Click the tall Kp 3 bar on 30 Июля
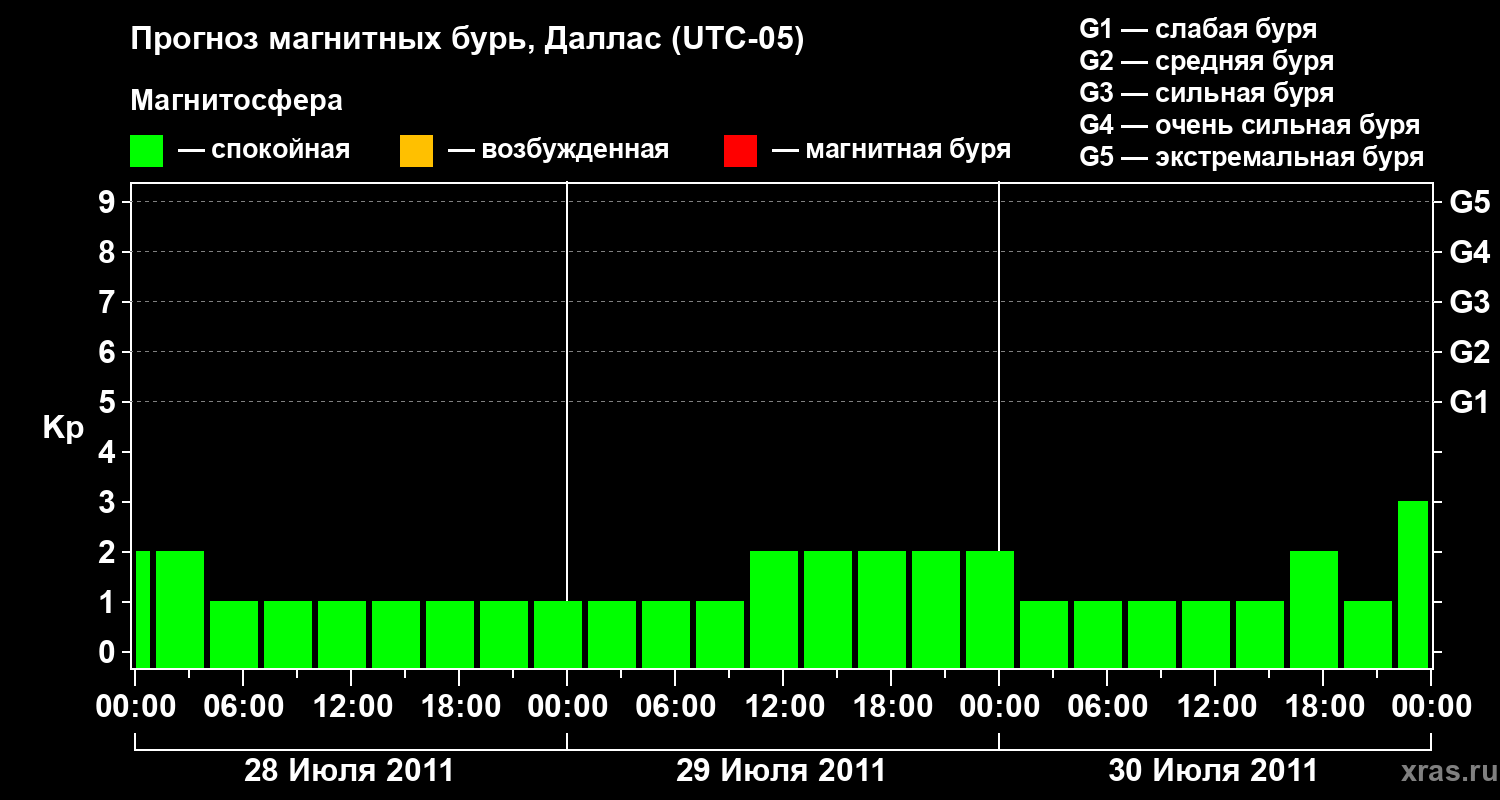1500x800 pixels. click(1413, 584)
